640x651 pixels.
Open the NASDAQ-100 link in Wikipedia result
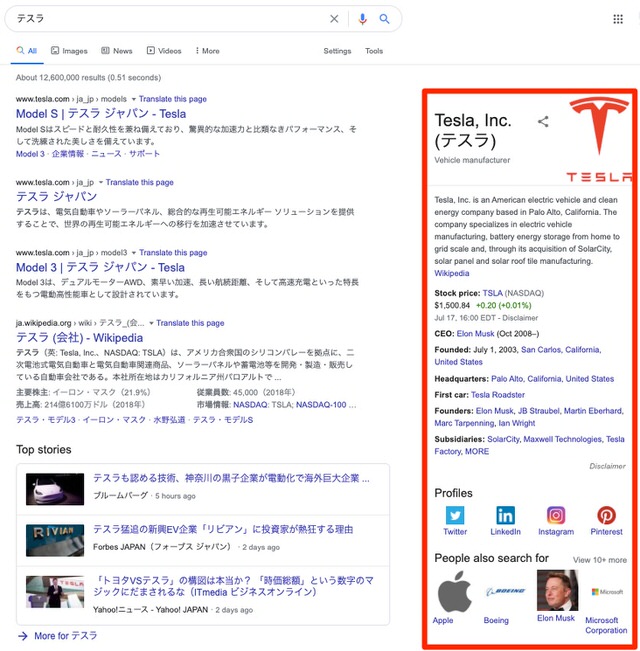click(321, 405)
